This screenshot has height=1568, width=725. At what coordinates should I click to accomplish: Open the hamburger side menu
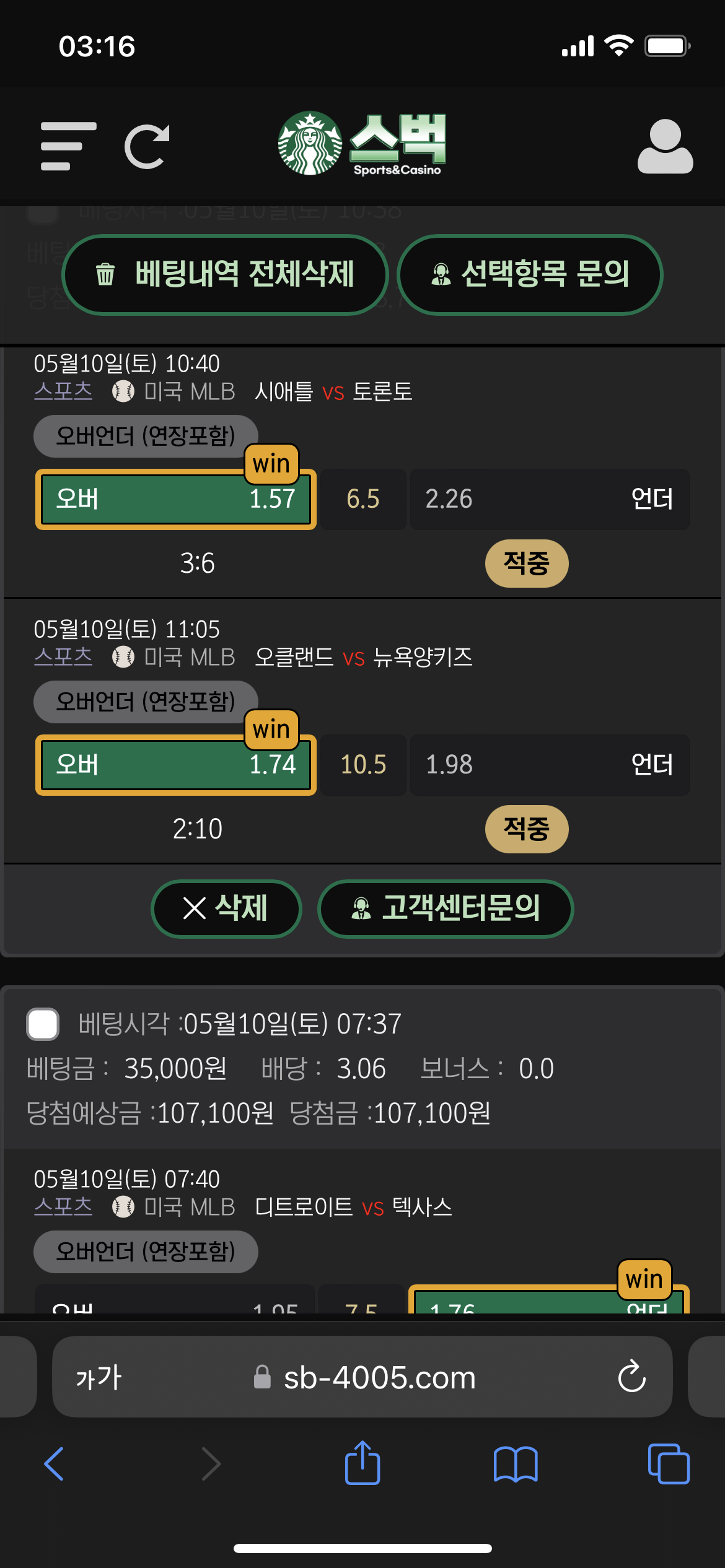(68, 146)
